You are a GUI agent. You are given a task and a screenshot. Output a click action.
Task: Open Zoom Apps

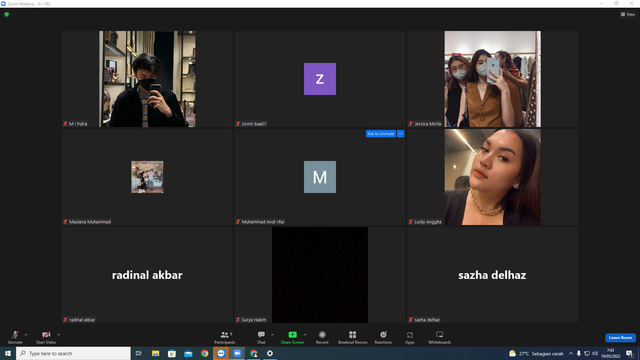(410, 337)
